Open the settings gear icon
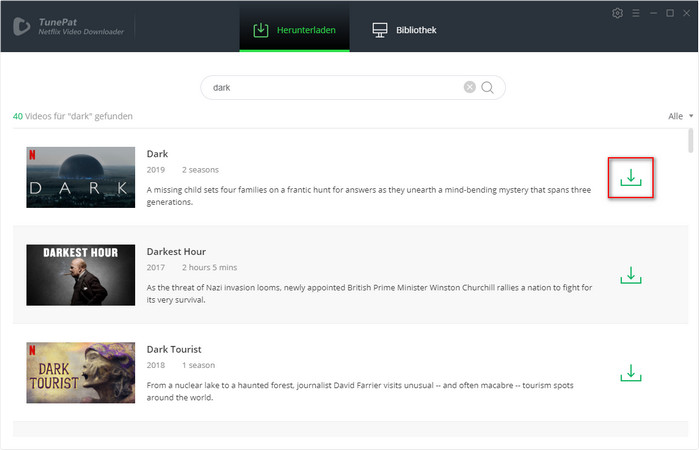 click(617, 13)
